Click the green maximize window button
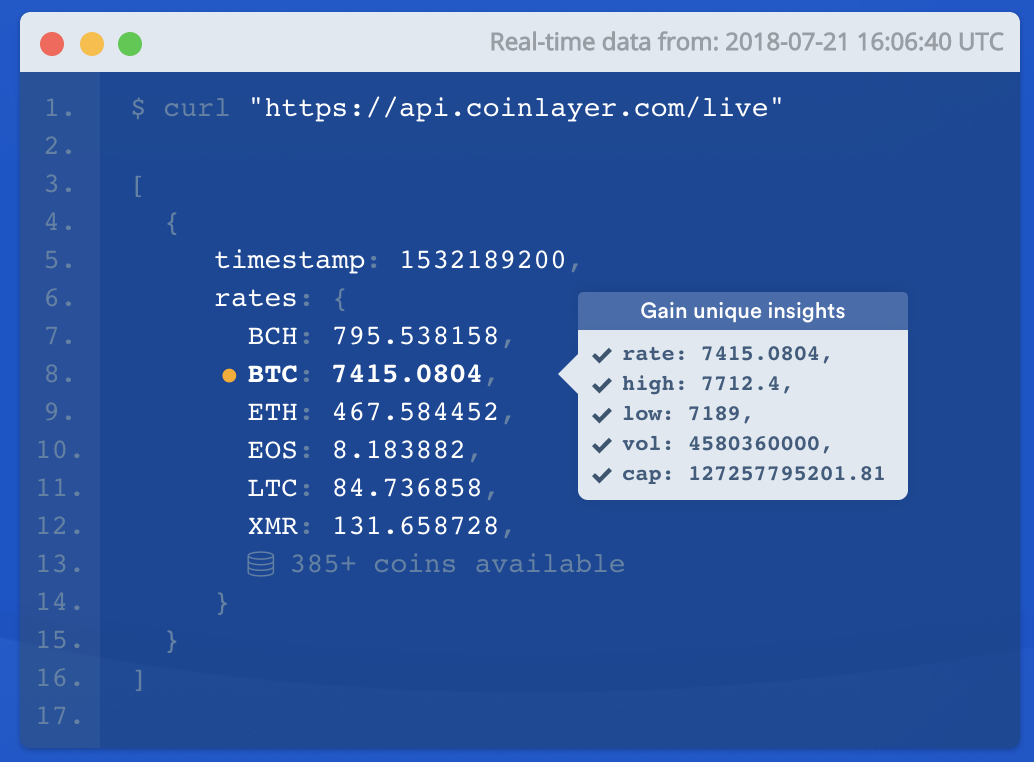Screen dimensions: 1034x762 click(x=130, y=44)
